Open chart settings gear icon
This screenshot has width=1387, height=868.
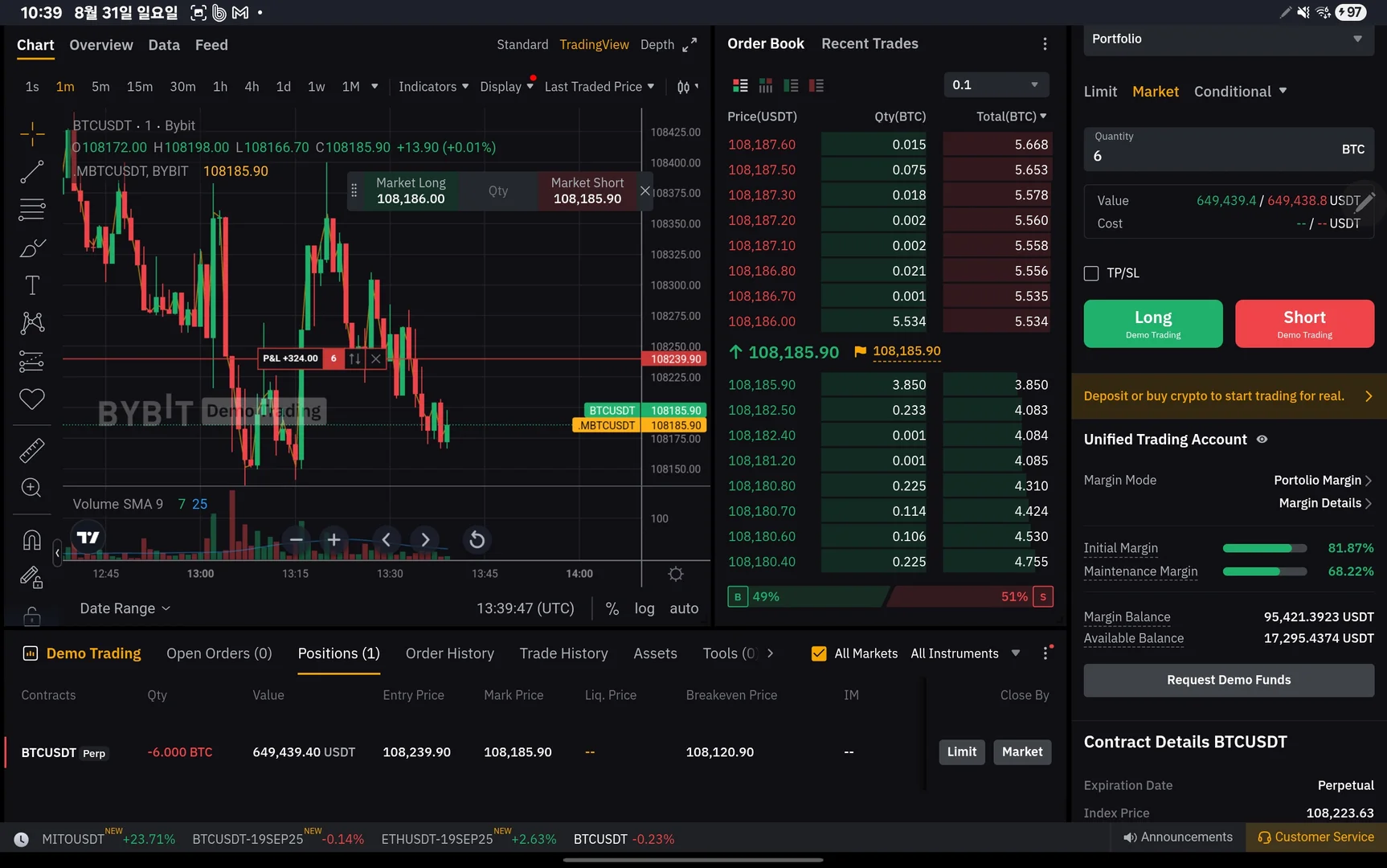tap(676, 574)
